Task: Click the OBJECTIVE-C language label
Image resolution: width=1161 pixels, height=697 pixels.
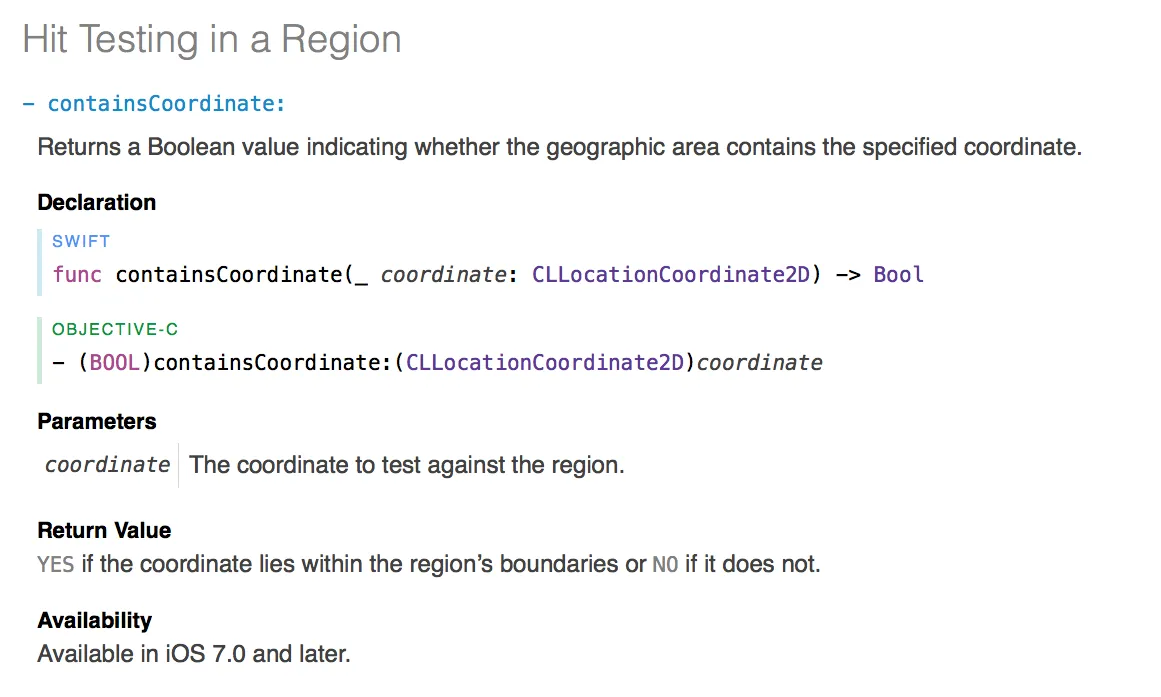Action: [115, 329]
